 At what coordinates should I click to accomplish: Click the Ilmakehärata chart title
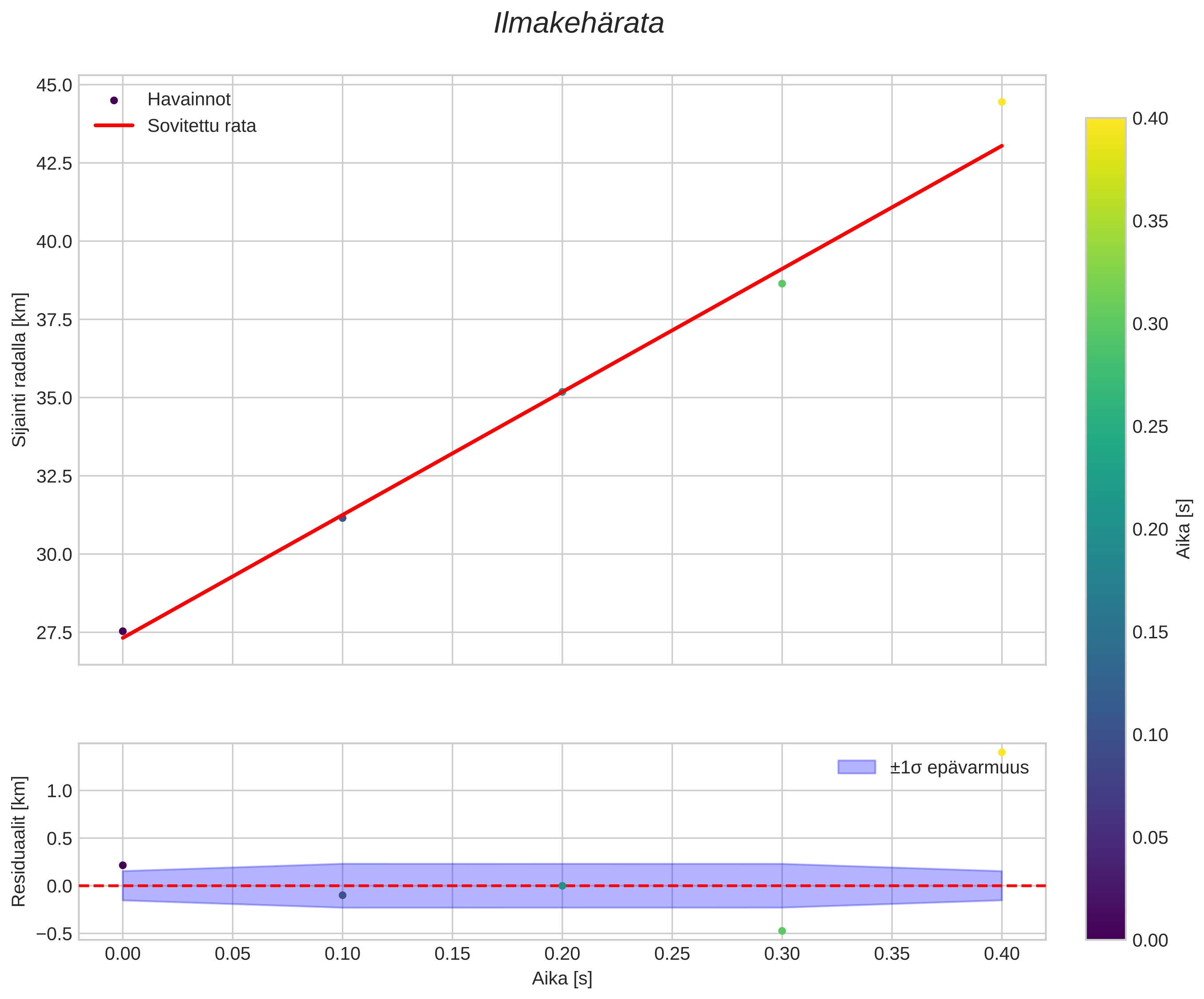click(578, 24)
